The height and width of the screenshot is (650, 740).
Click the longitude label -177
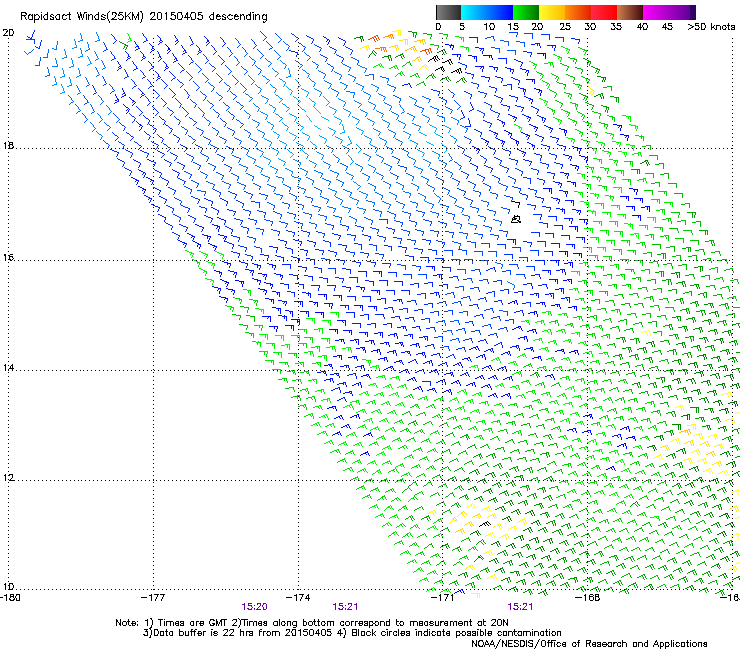click(x=153, y=598)
